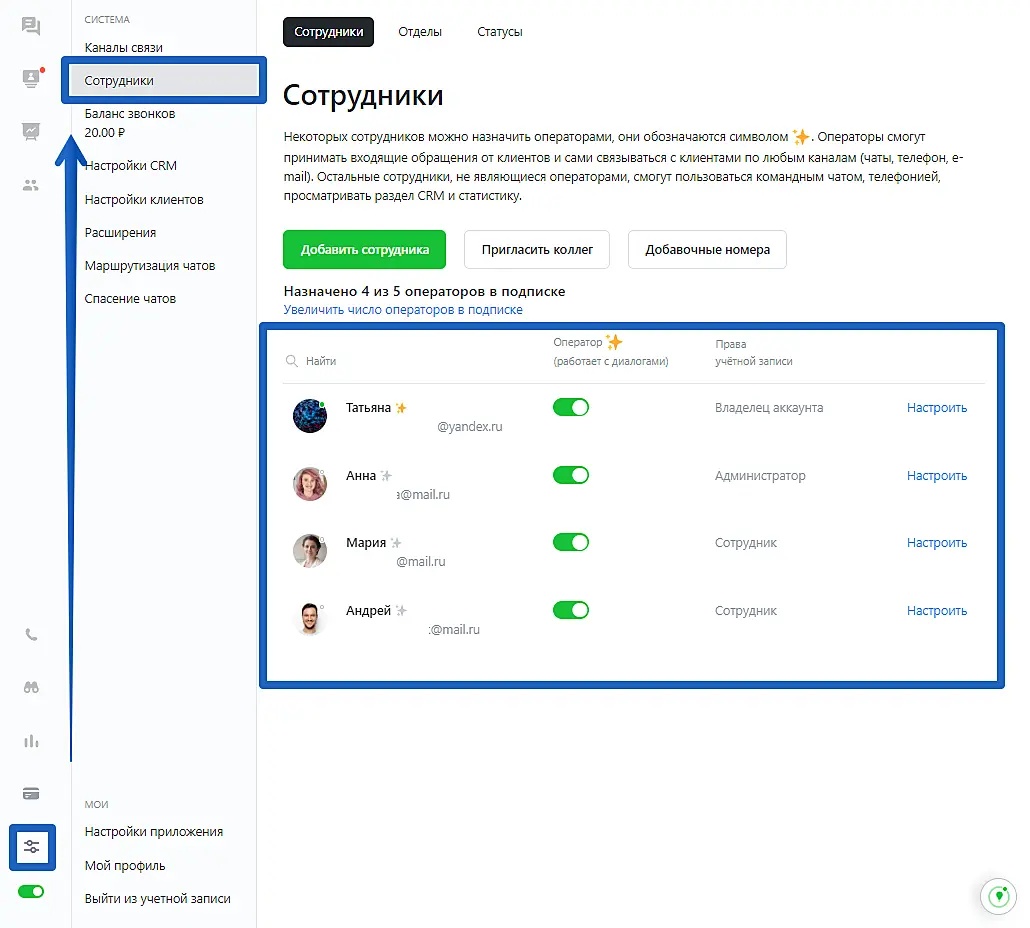This screenshot has height=928, width=1030.
Task: Switch to the Статусы tab
Action: tap(500, 32)
